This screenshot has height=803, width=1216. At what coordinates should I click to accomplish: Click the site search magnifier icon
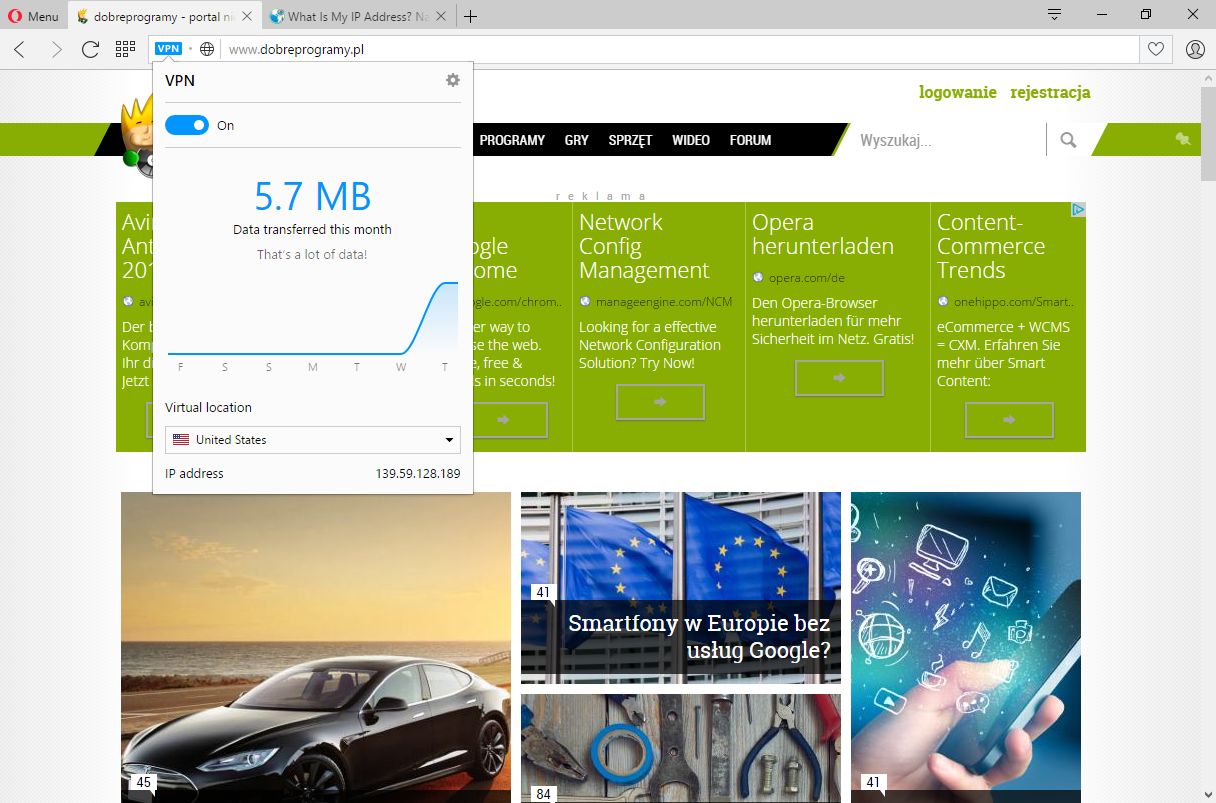point(1069,140)
